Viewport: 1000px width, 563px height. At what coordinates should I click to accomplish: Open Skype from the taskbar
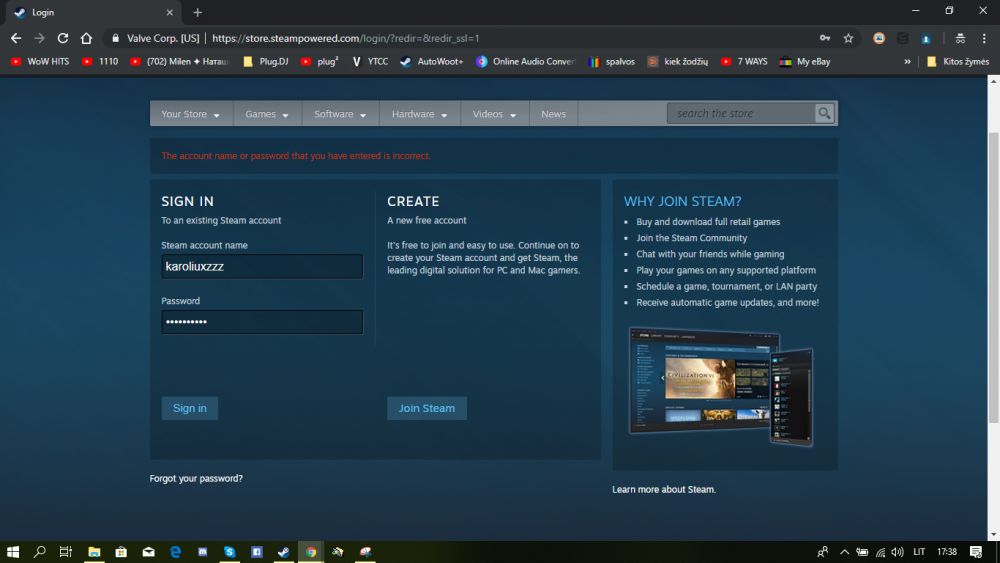[230, 552]
